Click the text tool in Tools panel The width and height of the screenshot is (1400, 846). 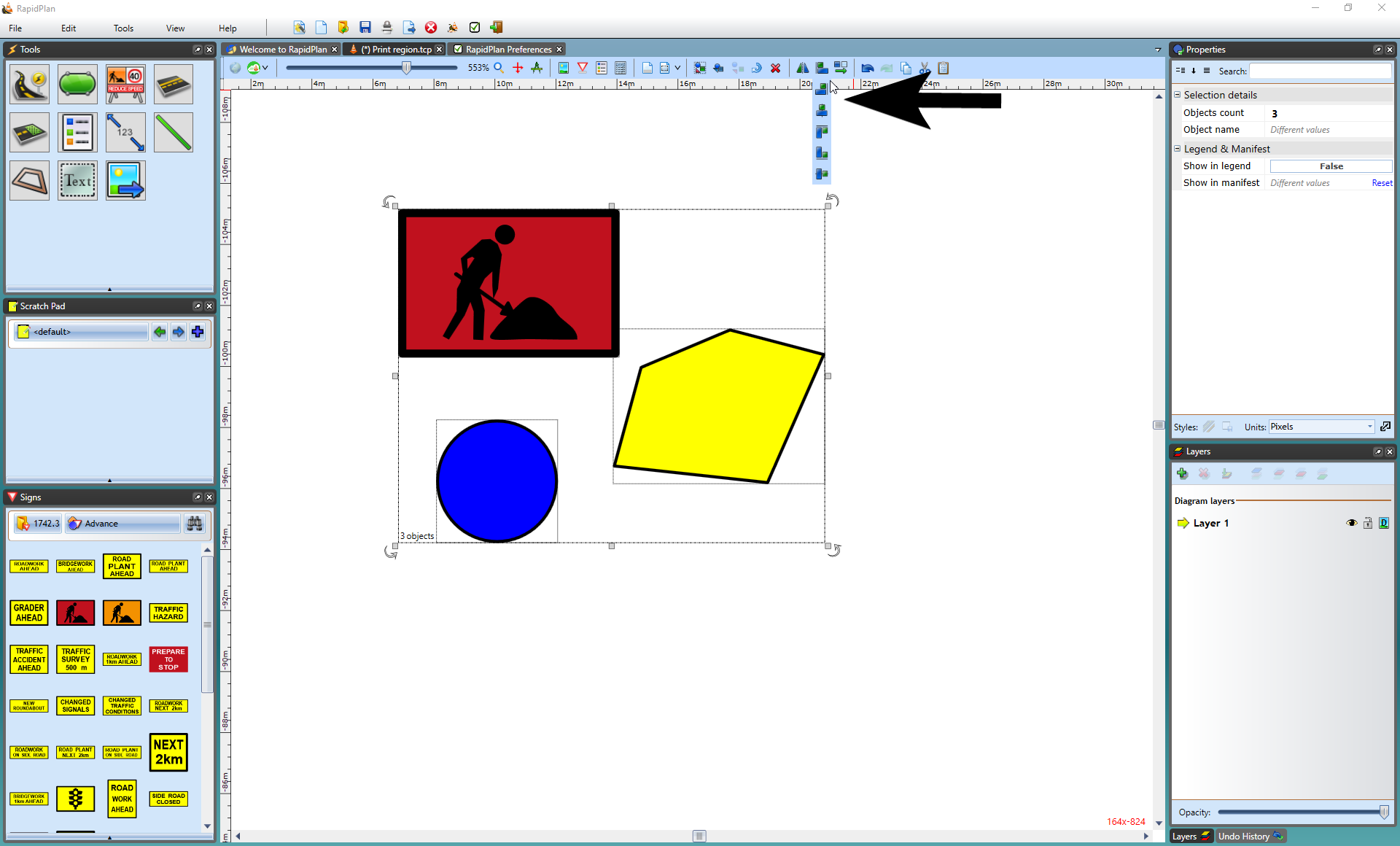coord(77,180)
